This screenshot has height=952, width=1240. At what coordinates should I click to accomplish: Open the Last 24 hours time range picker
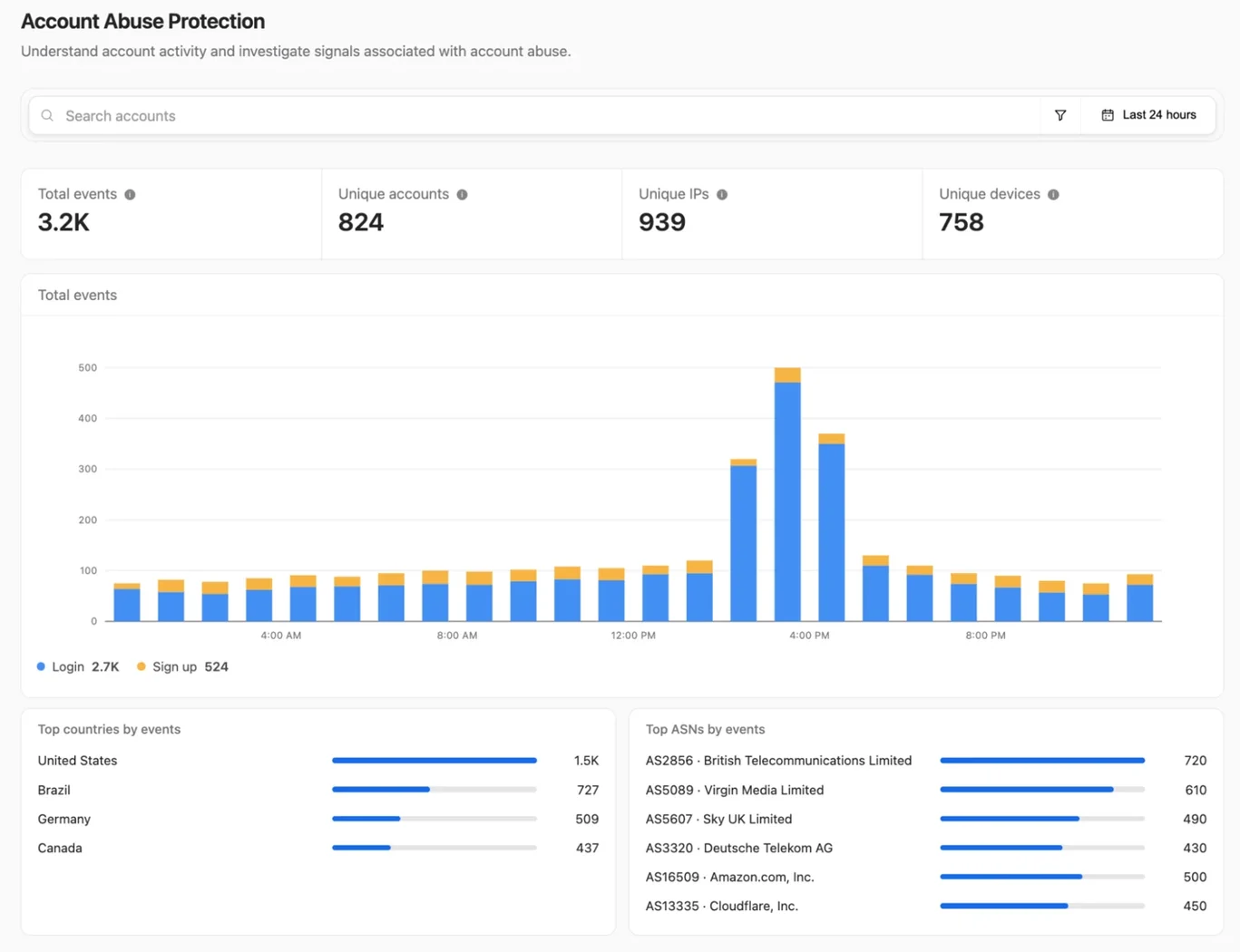[x=1148, y=115]
